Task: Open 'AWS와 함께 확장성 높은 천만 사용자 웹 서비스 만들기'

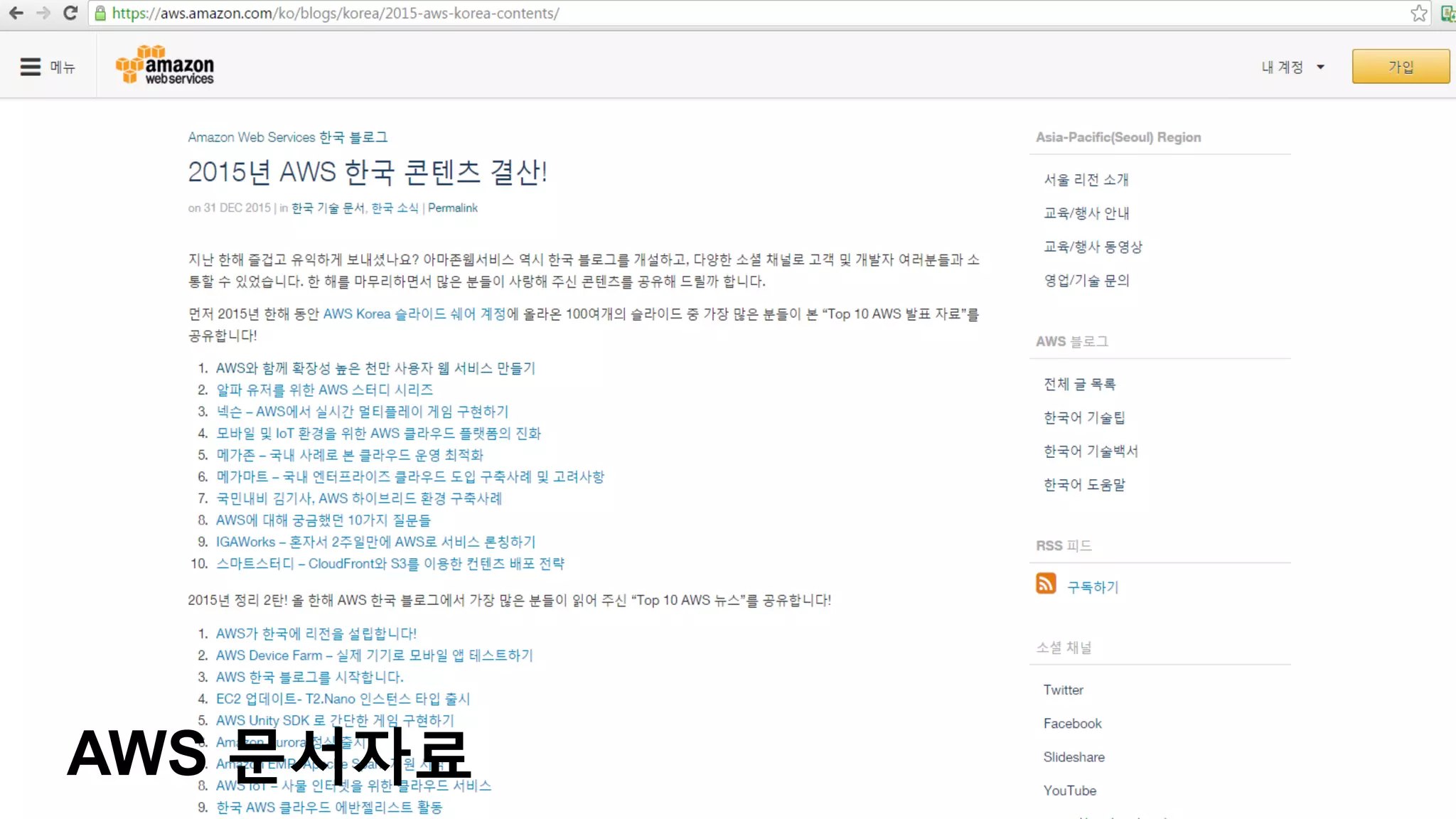Action: pyautogui.click(x=375, y=368)
